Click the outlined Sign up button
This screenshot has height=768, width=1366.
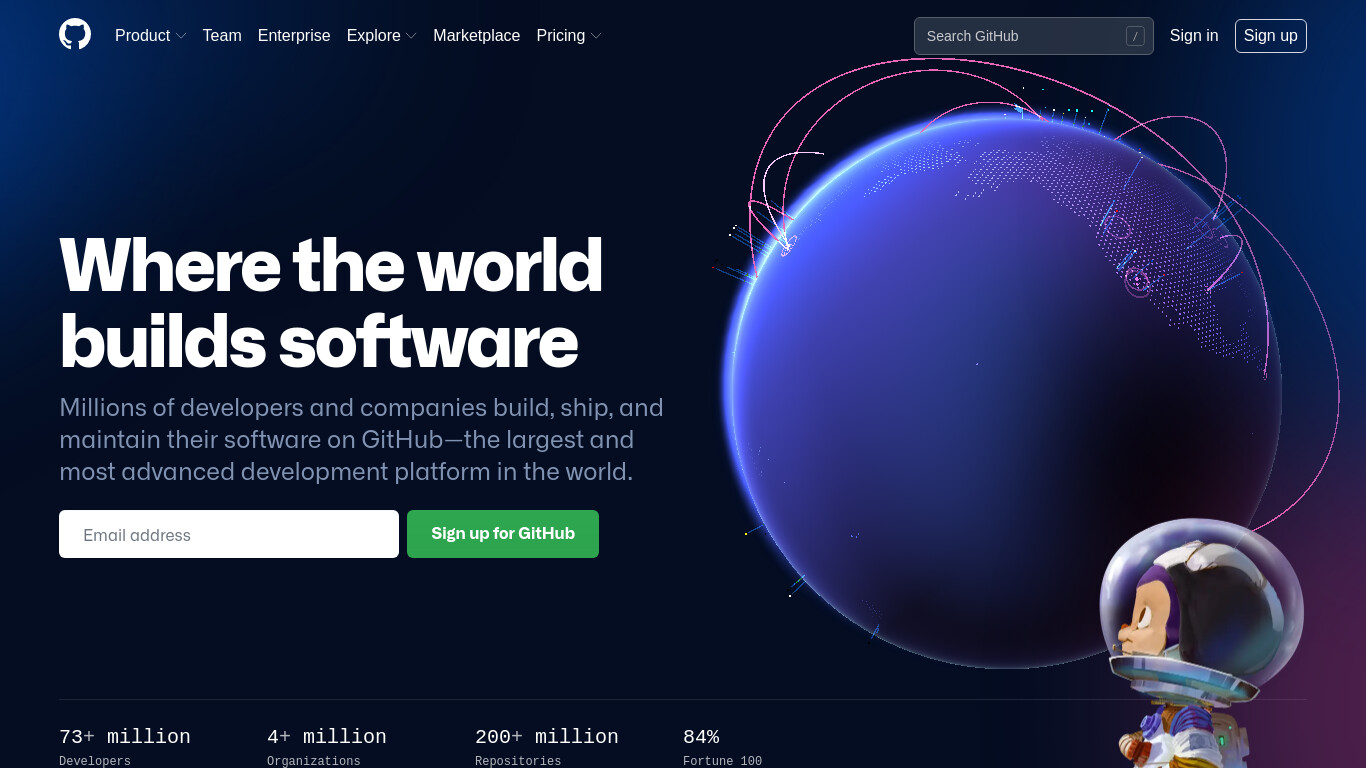[1271, 36]
